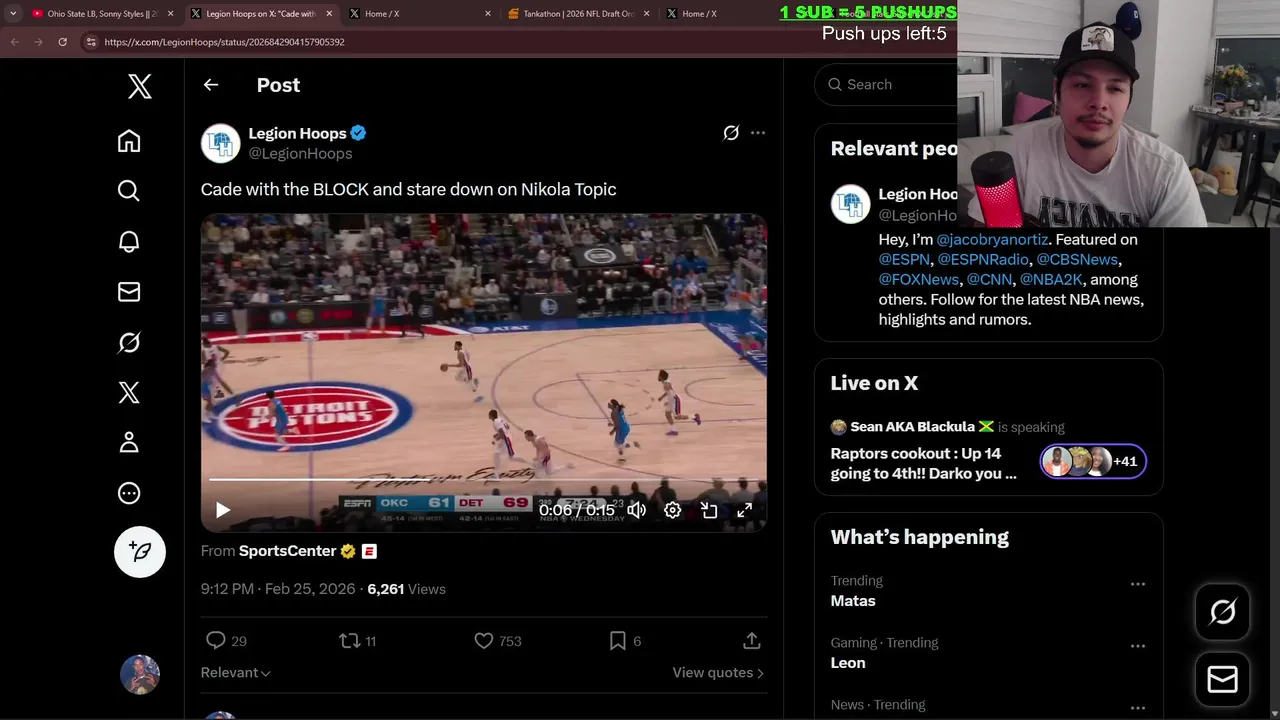
Task: Reload the page with the browser refresh button
Action: (62, 42)
